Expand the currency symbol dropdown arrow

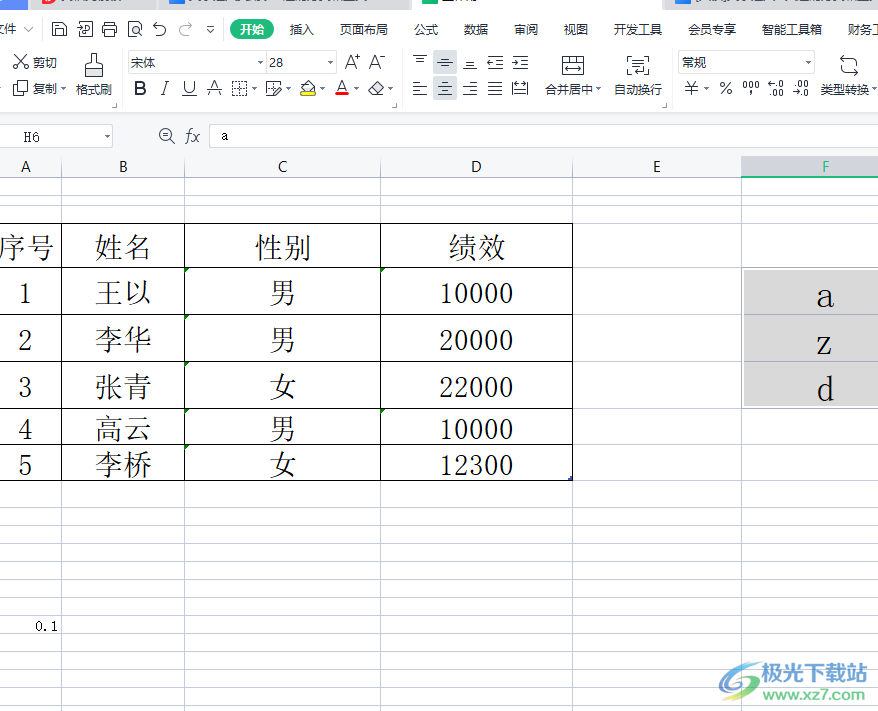click(706, 88)
